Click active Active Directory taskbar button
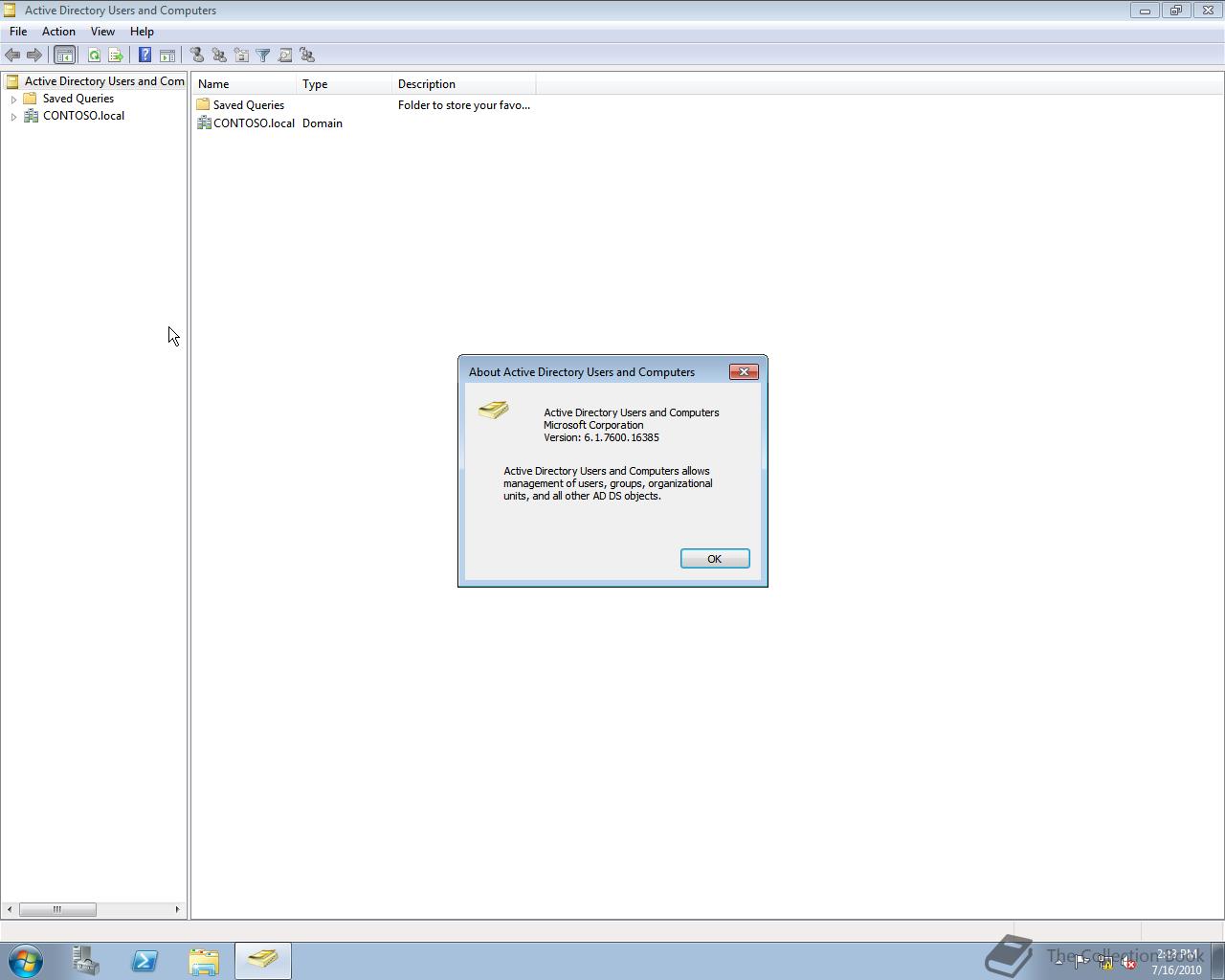The height and width of the screenshot is (980, 1225). [262, 961]
